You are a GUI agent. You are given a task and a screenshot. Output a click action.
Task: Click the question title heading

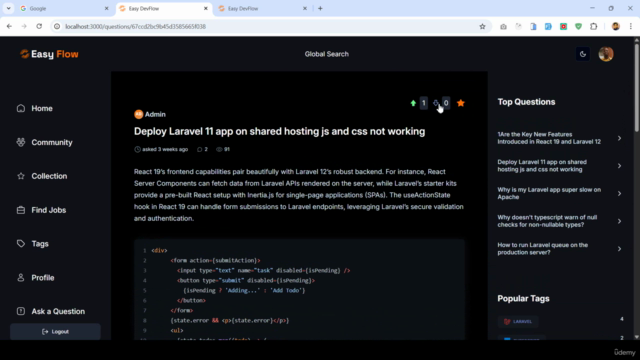pyautogui.click(x=280, y=131)
